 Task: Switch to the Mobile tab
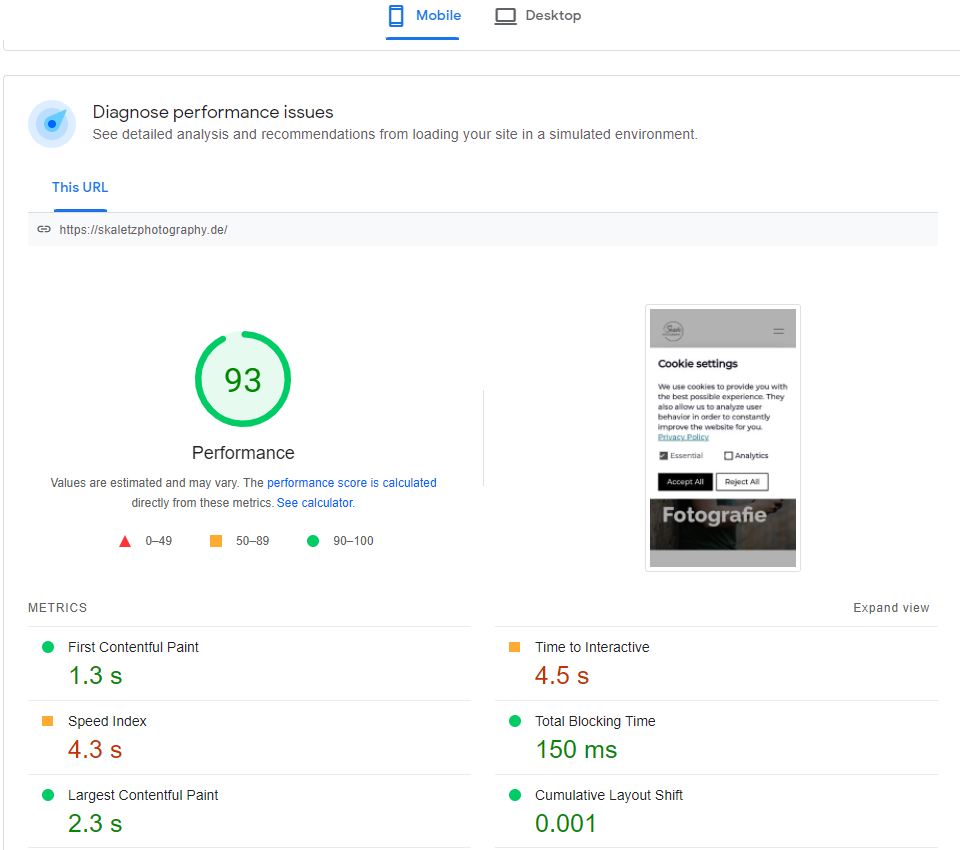(x=422, y=17)
